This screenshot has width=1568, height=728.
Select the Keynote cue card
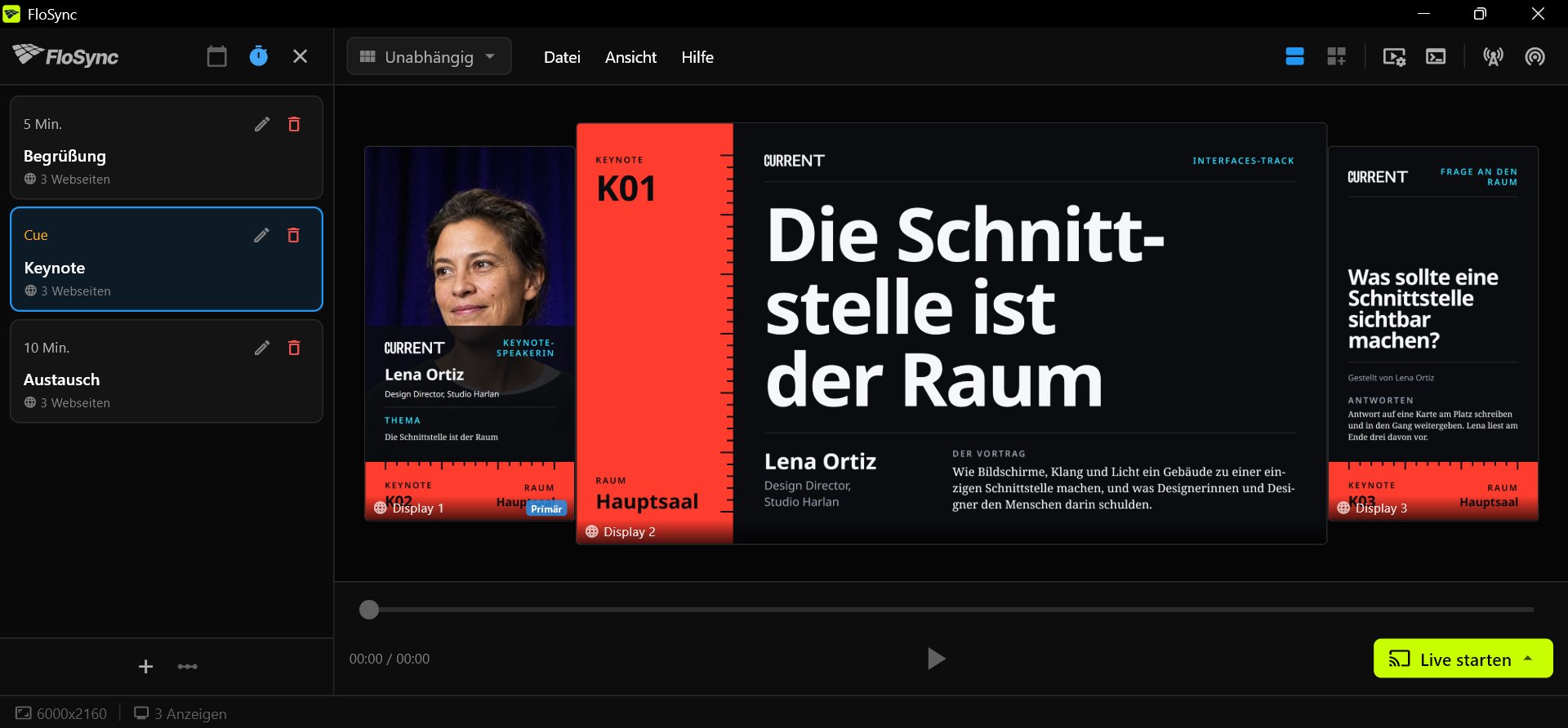click(167, 260)
